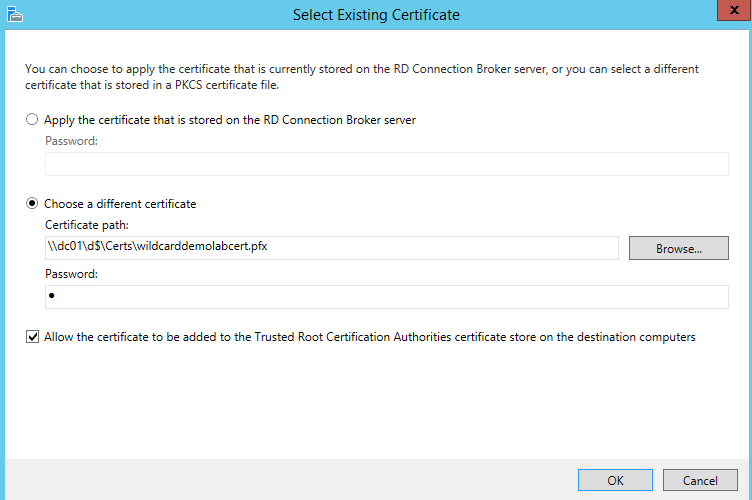Click the 'Certificate path:' label
This screenshot has width=752, height=500.
point(87,226)
